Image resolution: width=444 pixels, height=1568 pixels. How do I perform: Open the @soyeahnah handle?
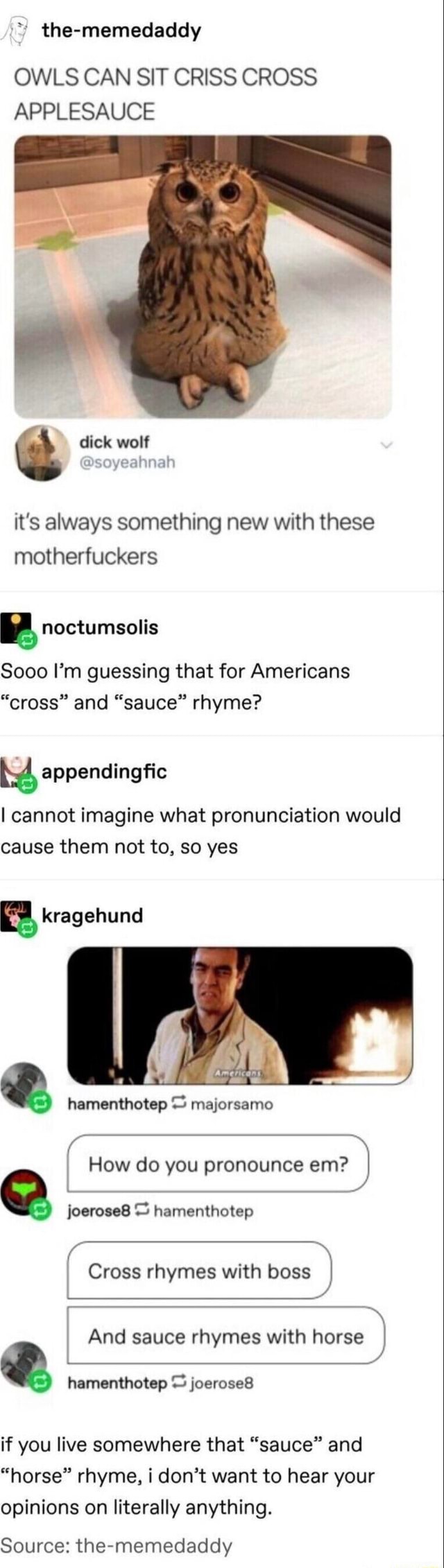[128, 462]
